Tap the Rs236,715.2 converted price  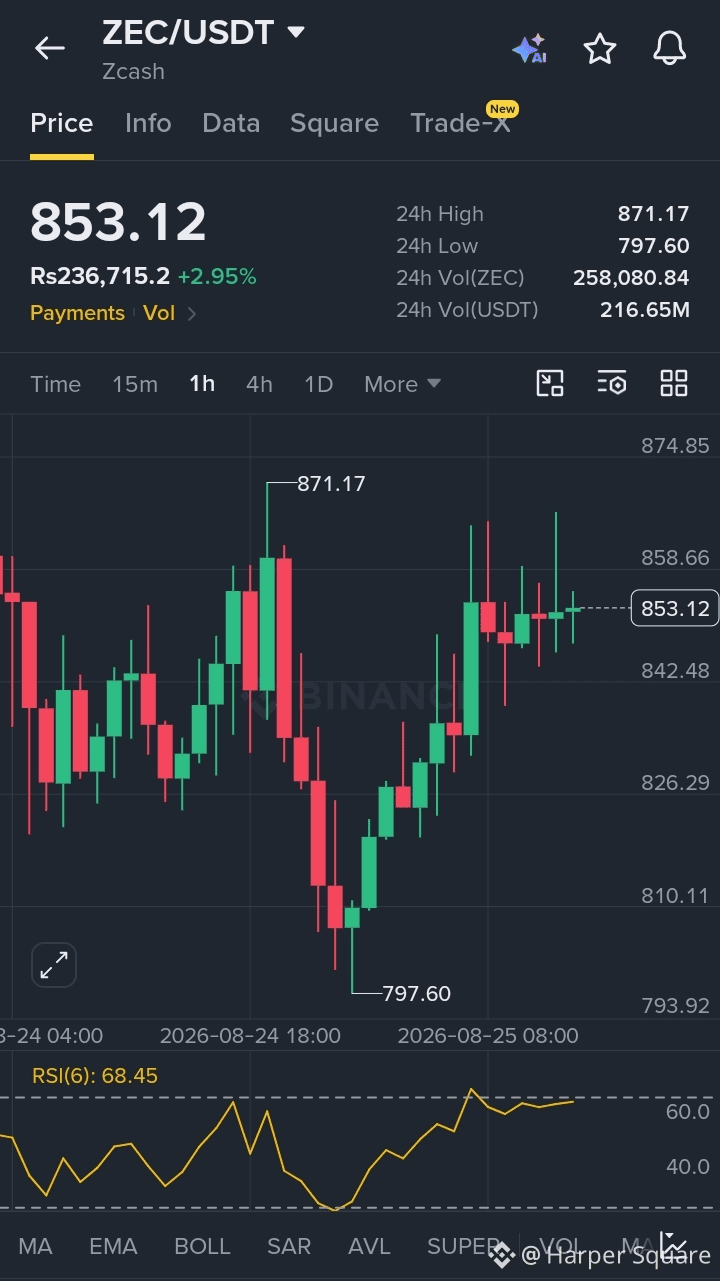(100, 277)
